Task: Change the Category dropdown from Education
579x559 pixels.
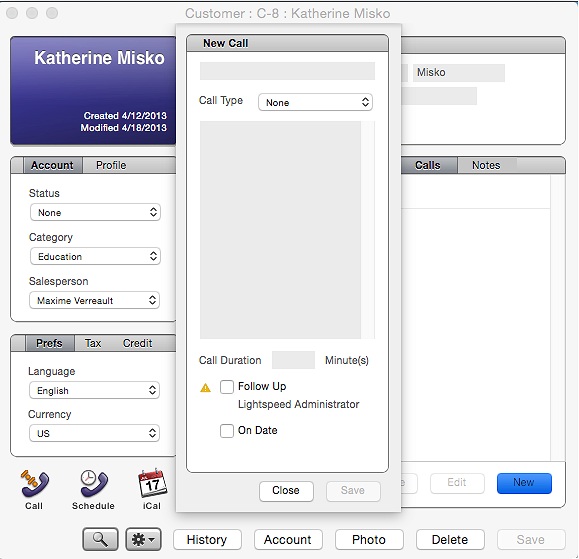Action: coord(95,256)
